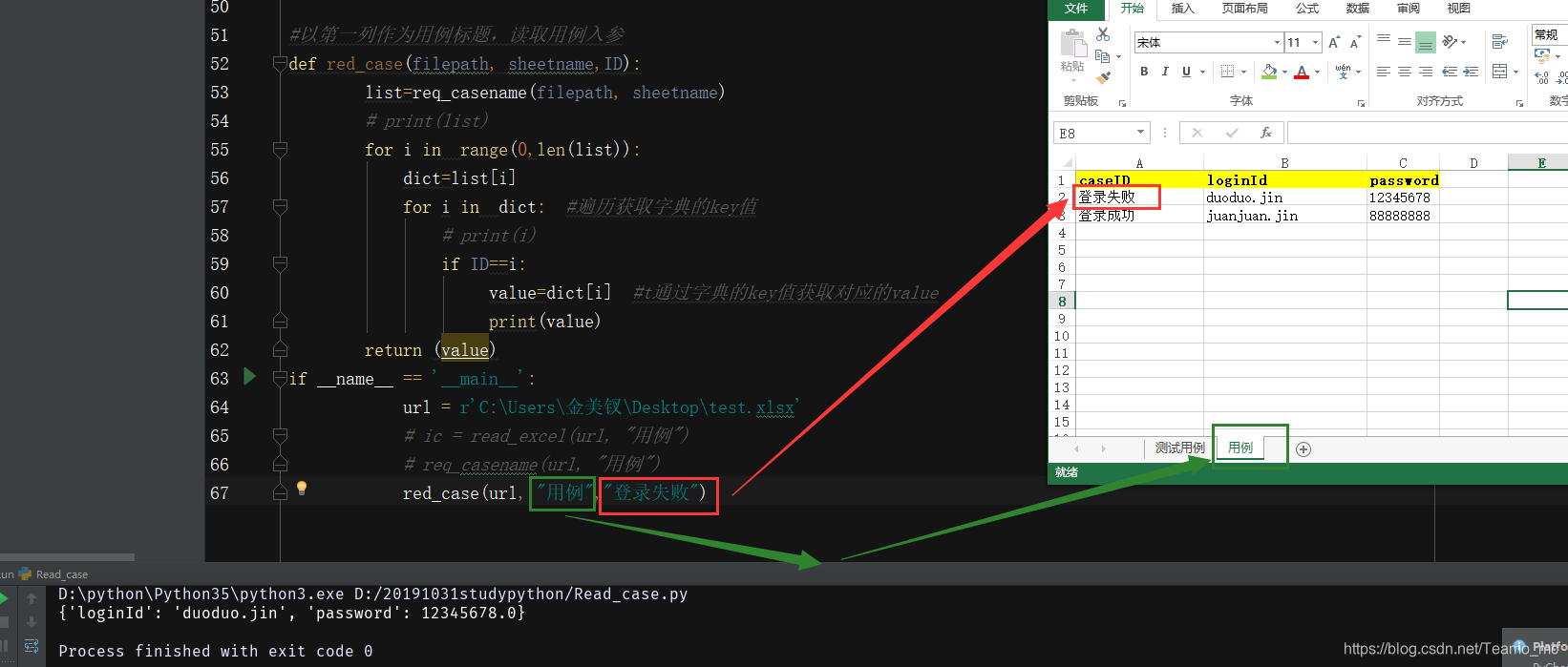Apply the green fill color bucket
Image resolution: width=1568 pixels, height=667 pixels.
(1269, 72)
